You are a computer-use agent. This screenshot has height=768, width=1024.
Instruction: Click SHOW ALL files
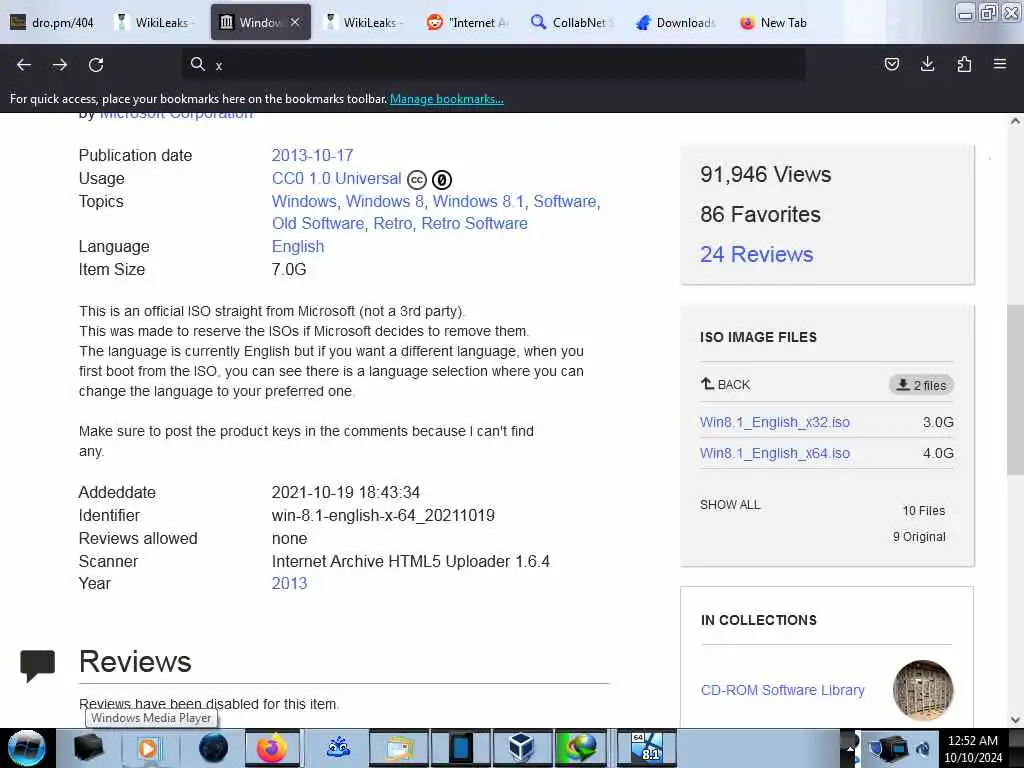tap(730, 505)
